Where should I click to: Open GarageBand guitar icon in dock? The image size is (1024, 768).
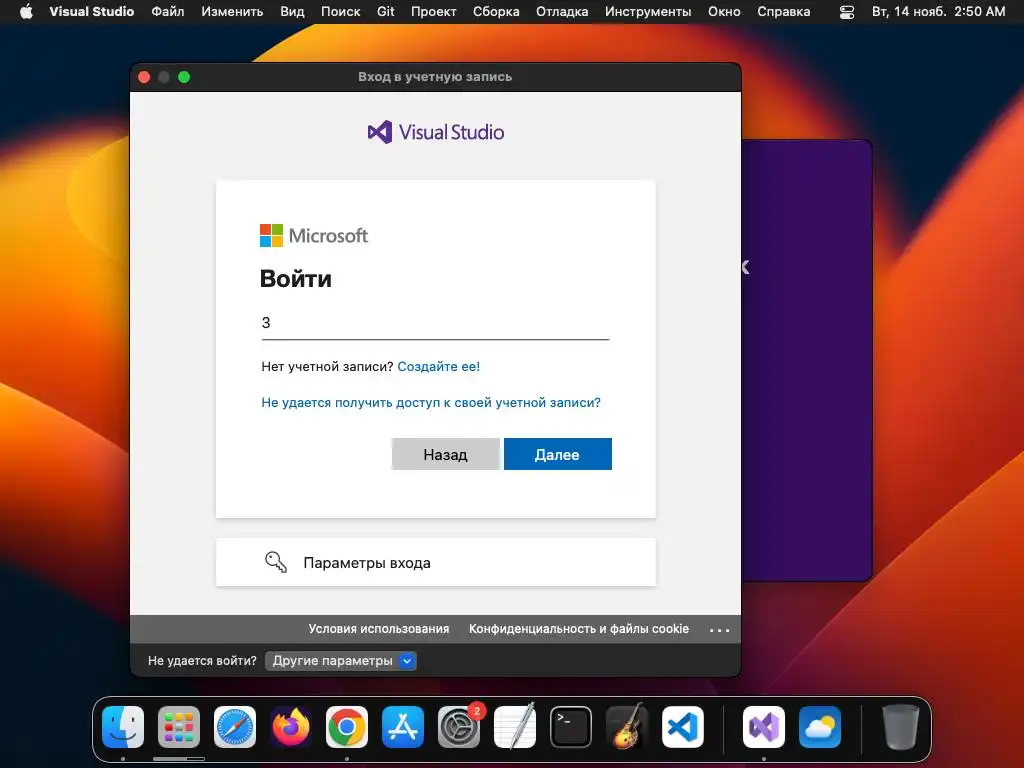(x=627, y=727)
